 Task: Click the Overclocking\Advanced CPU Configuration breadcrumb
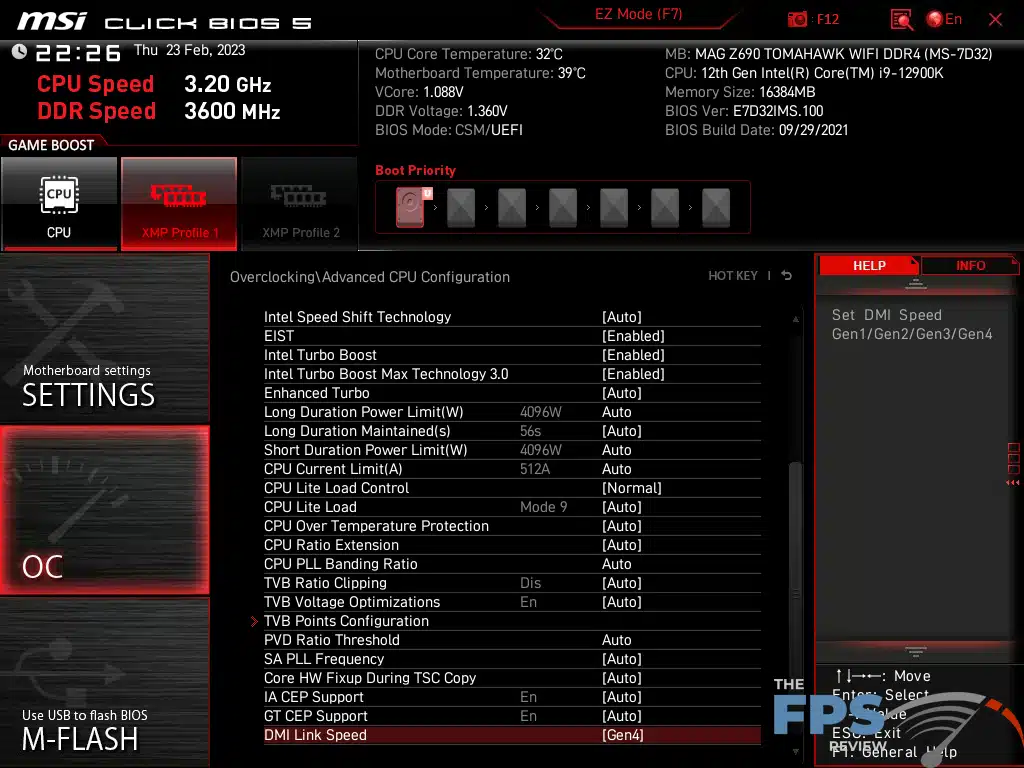370,277
